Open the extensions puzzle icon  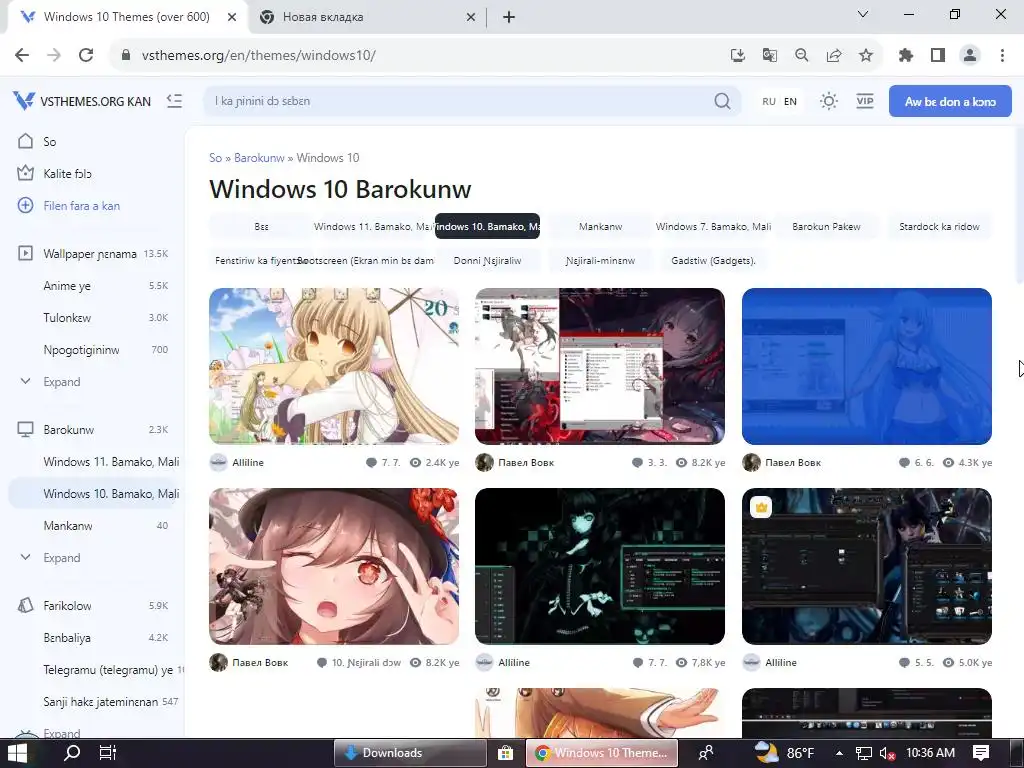(x=906, y=55)
